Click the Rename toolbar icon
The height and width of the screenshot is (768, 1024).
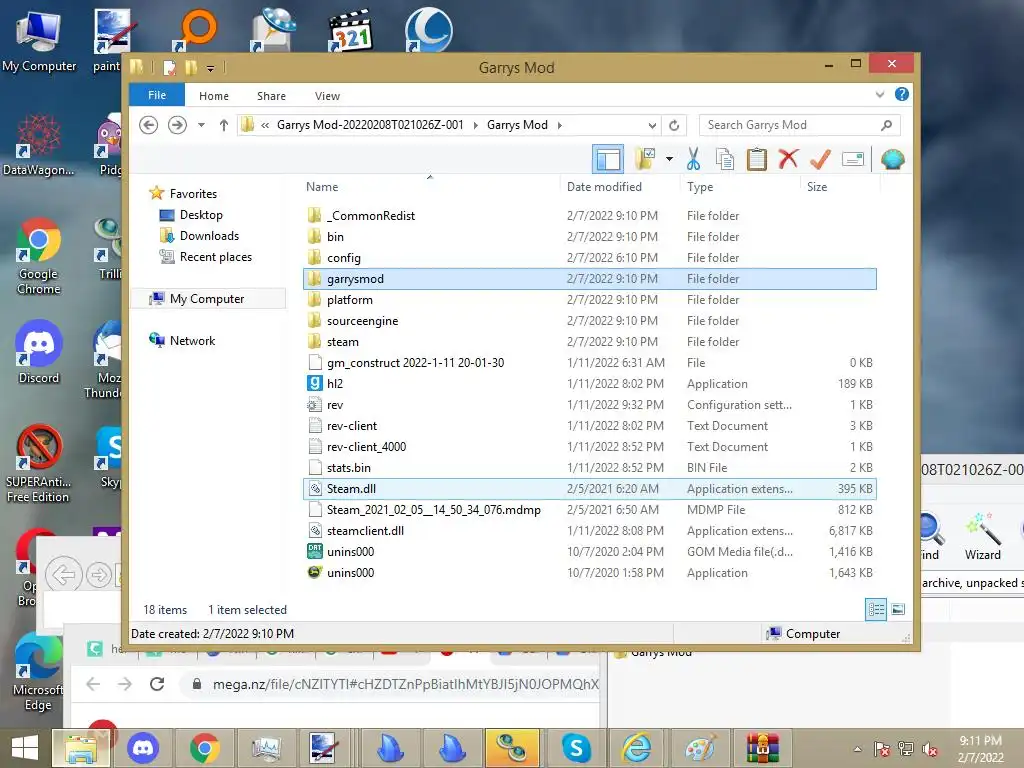pos(853,159)
